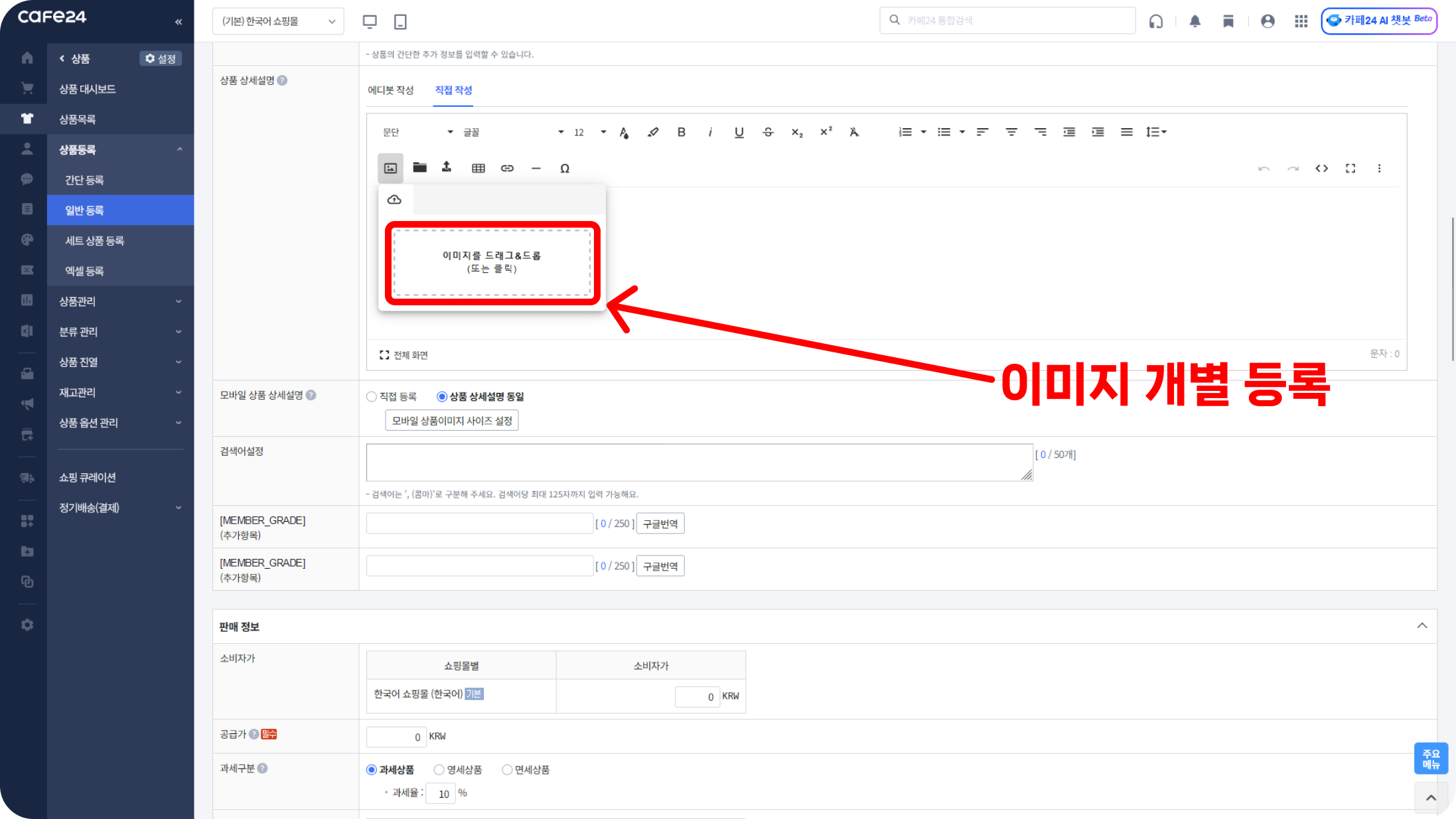Open the 카페24 AI 챗봇 button
1456x819 pixels.
[x=1379, y=21]
